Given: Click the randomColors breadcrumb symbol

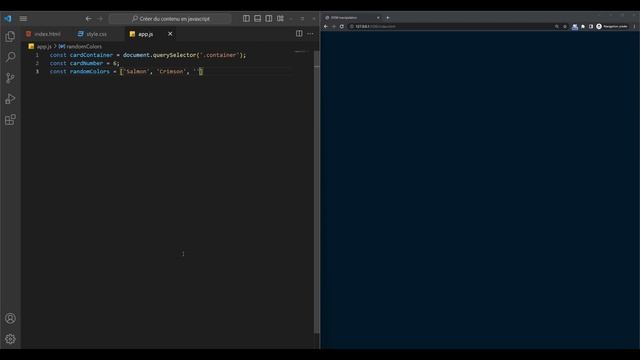Looking at the screenshot, I should [80, 47].
